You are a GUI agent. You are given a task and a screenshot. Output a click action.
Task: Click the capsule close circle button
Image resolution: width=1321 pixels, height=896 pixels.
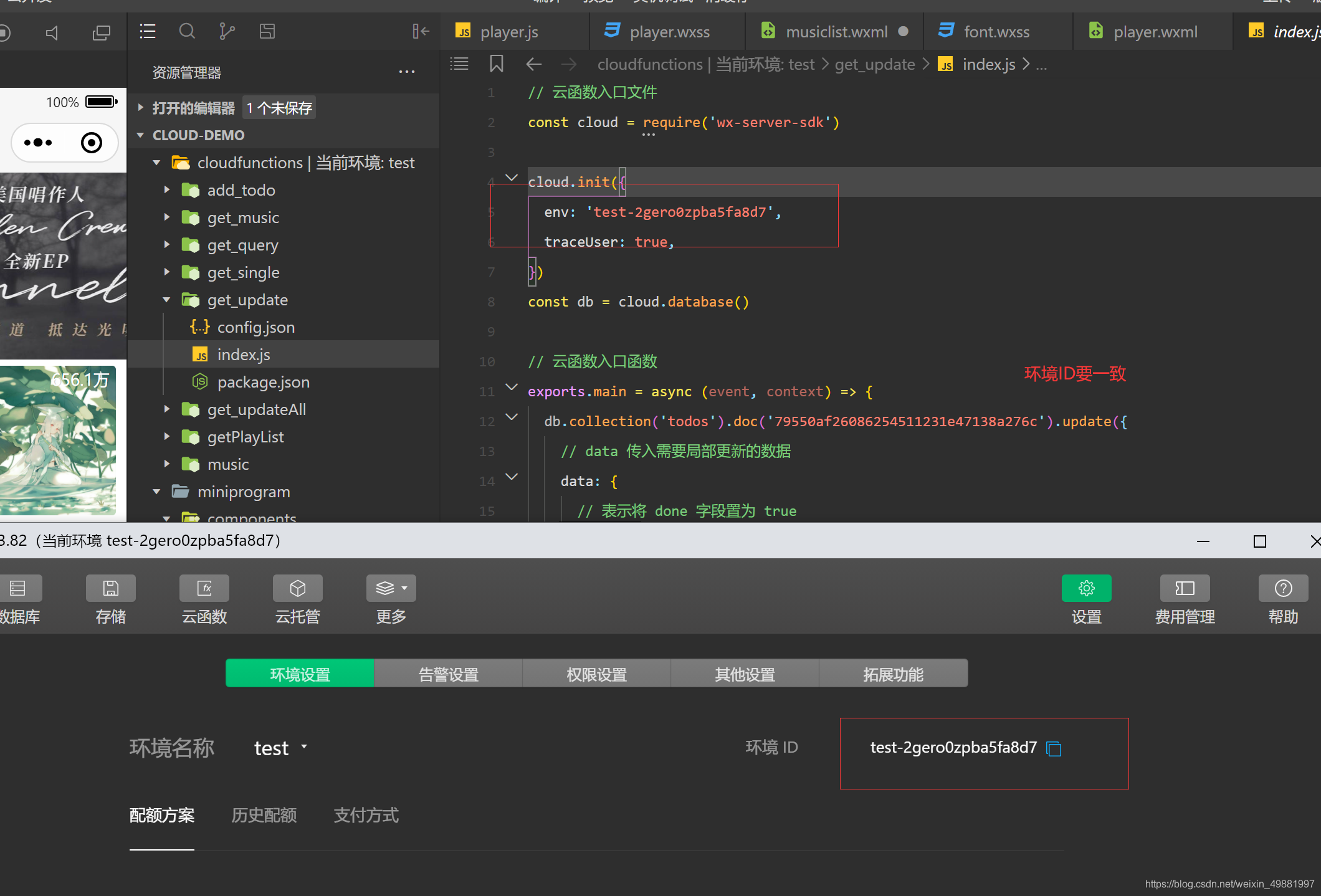[92, 143]
